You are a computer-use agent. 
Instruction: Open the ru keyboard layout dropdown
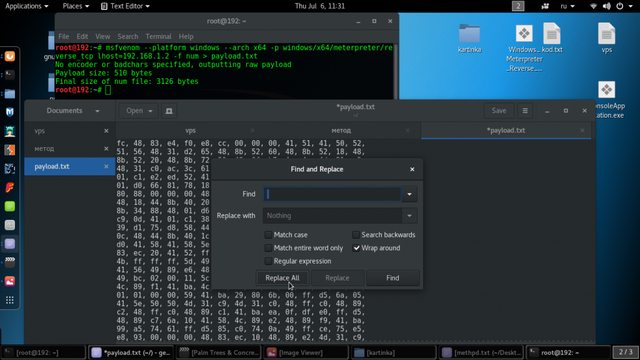567,6
